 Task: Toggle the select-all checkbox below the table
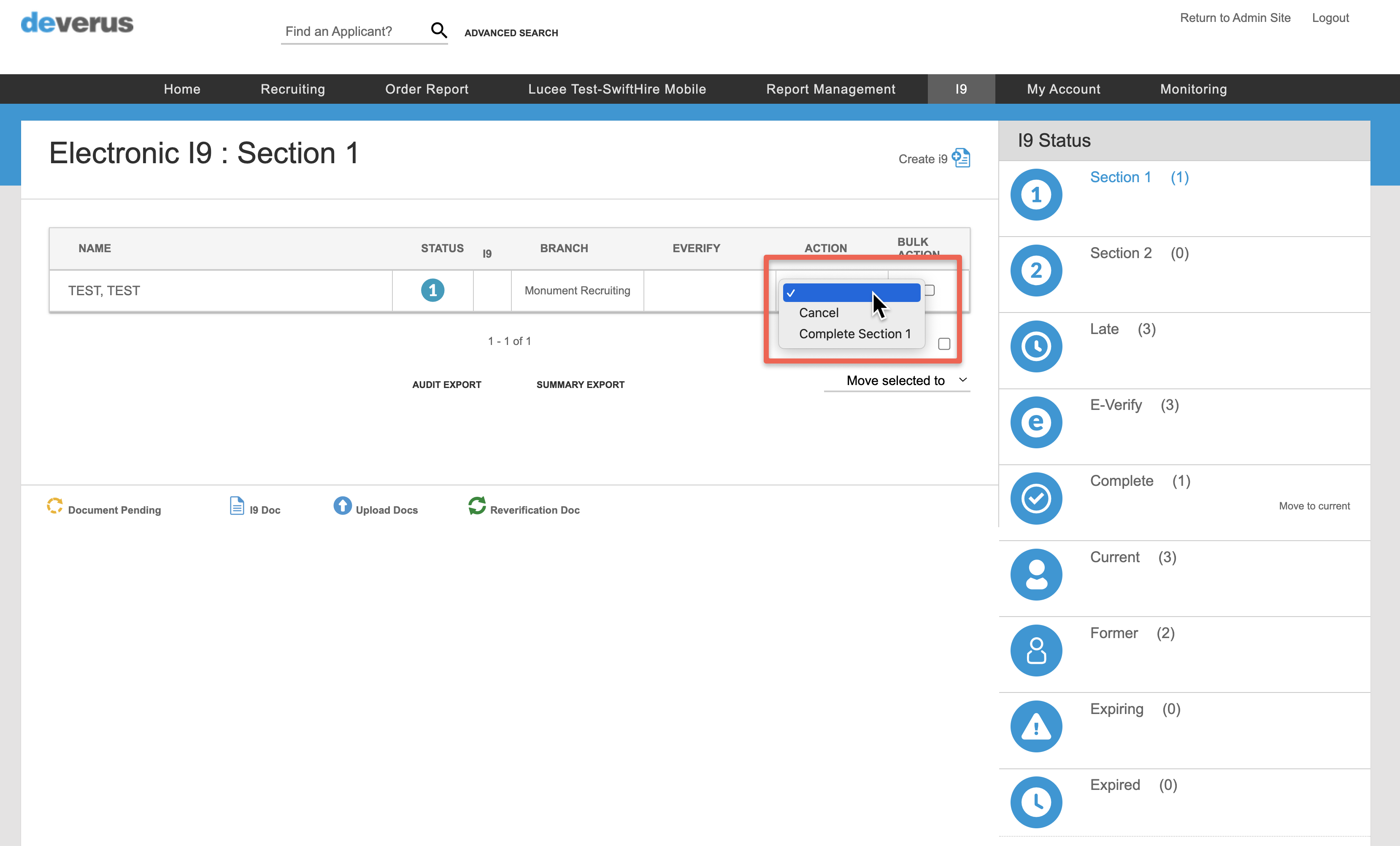[x=944, y=344]
